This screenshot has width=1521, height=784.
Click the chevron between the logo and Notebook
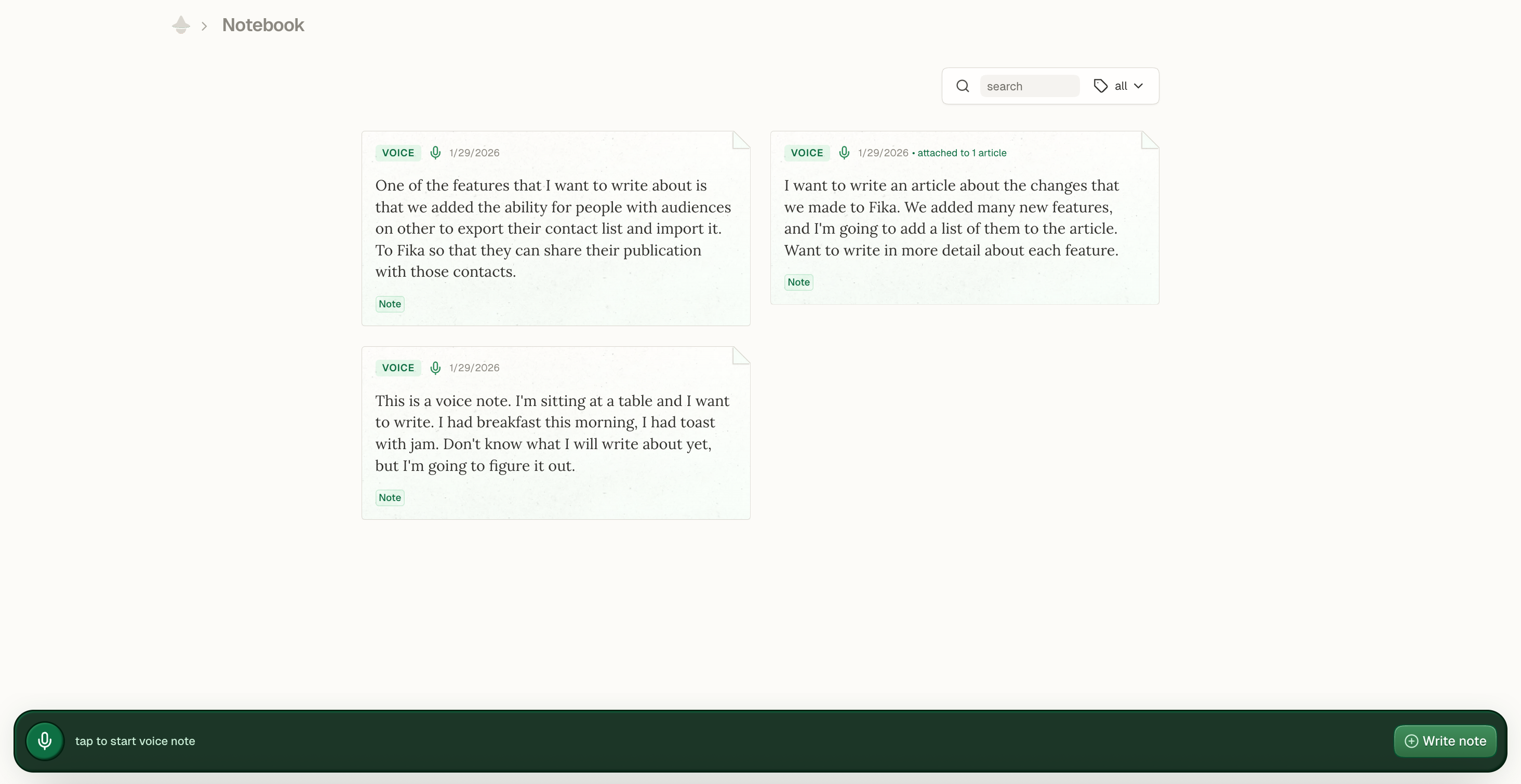204,25
